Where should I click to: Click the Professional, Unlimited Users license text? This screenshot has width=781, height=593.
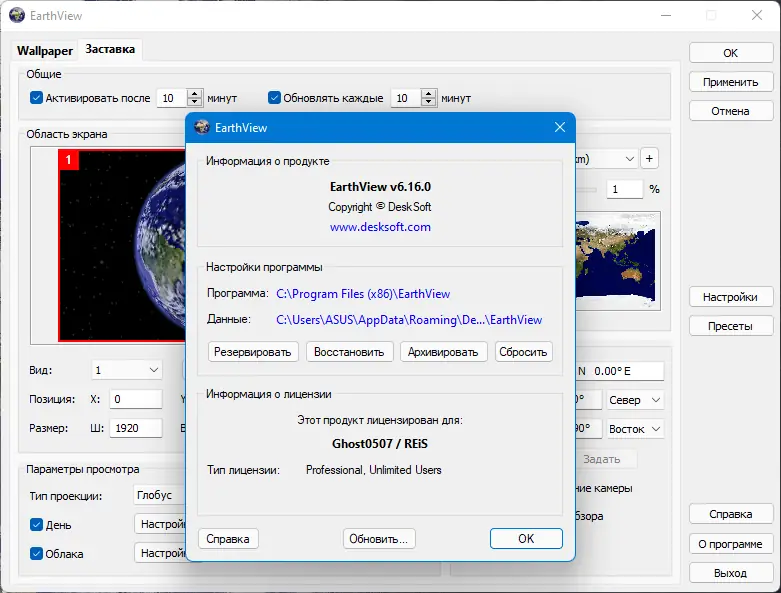tap(374, 470)
